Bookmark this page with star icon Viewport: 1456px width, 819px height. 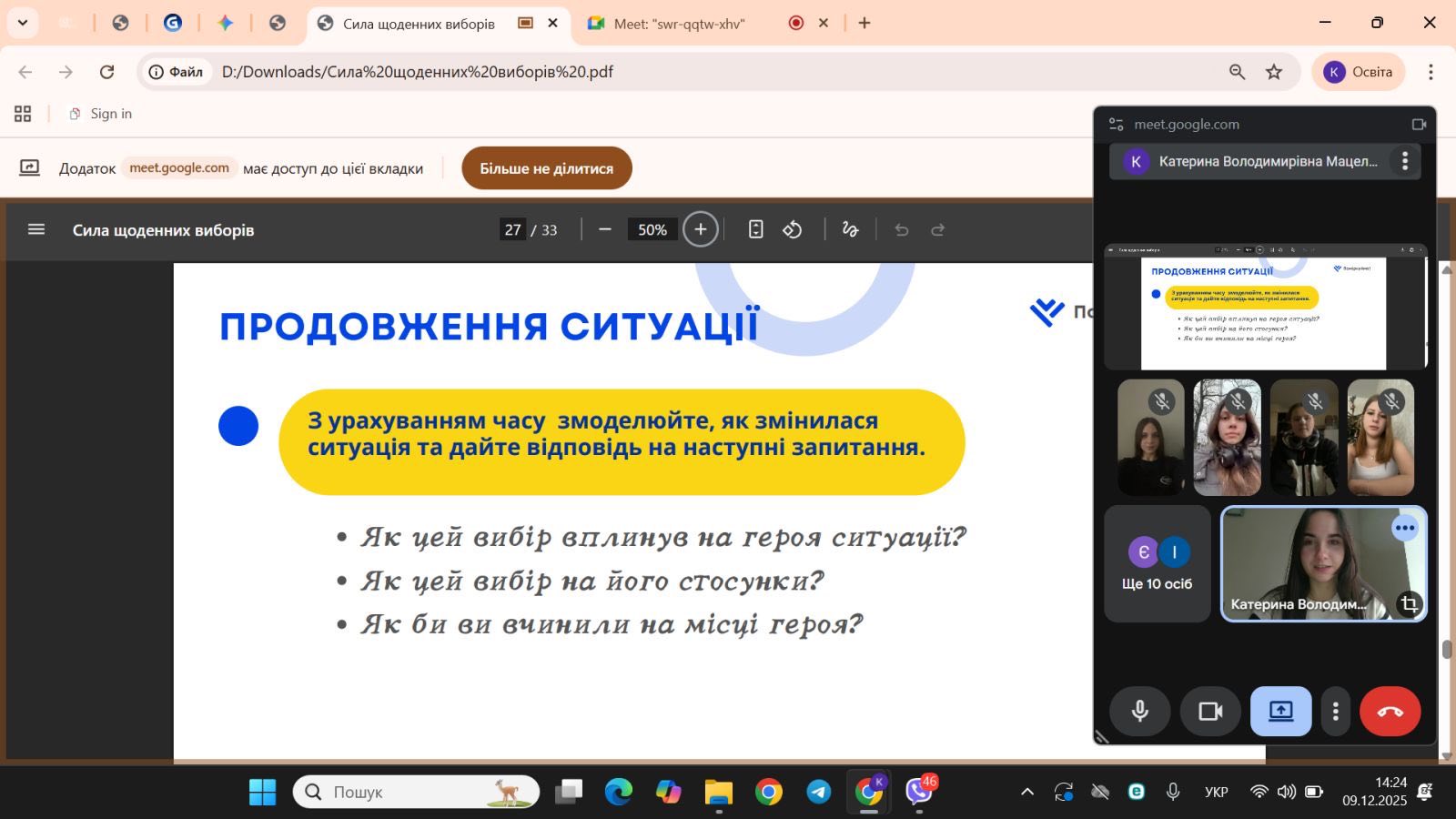click(x=1274, y=72)
